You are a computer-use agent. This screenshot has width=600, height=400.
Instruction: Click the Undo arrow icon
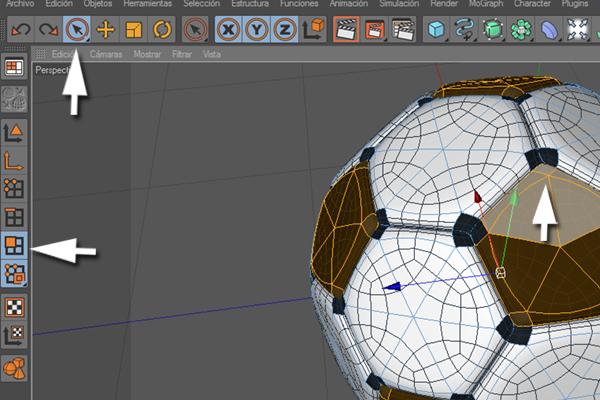(x=21, y=29)
